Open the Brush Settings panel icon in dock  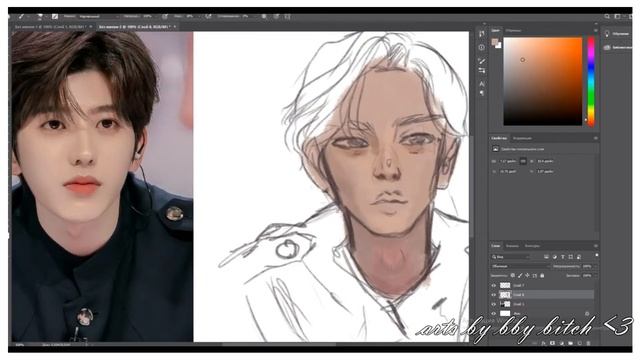(x=482, y=71)
